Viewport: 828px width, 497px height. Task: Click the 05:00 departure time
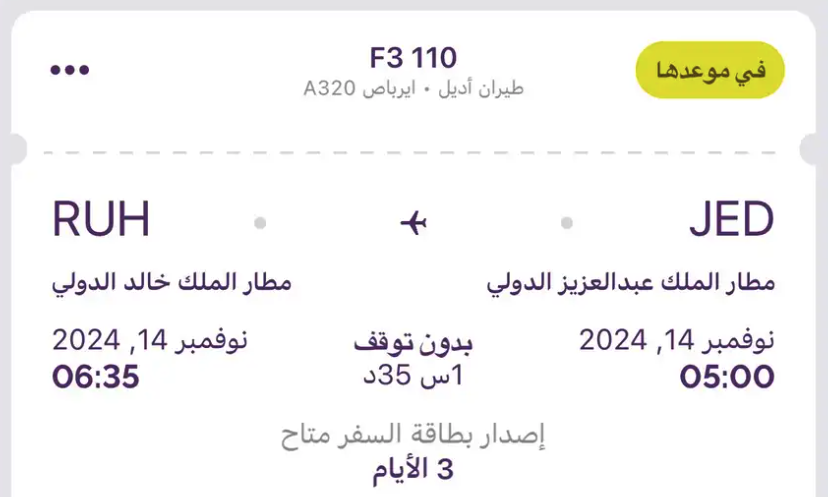[x=727, y=378]
